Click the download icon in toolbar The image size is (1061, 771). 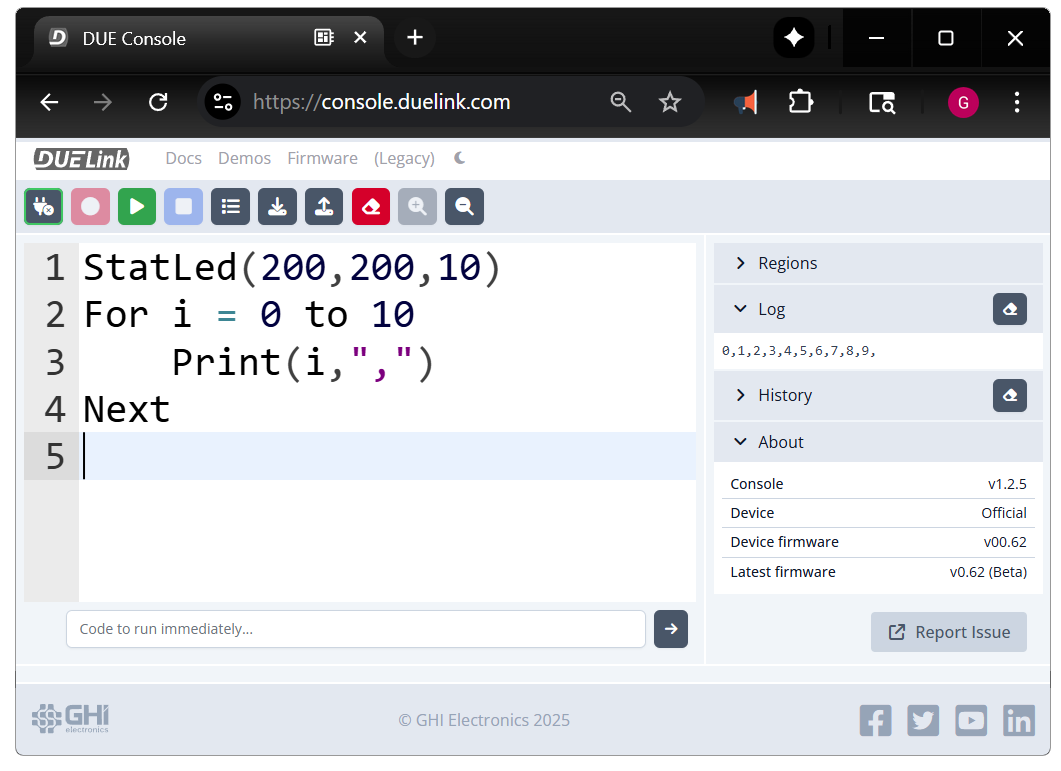click(x=277, y=206)
